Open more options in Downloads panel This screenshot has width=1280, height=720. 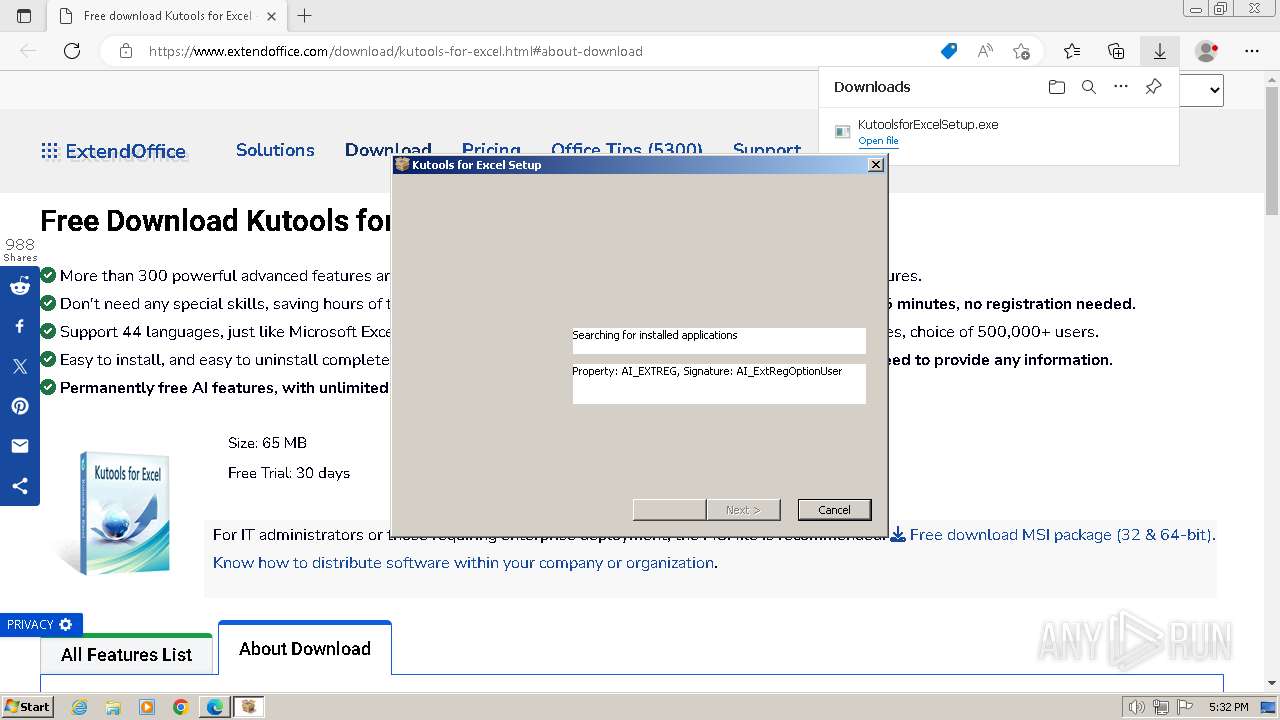coord(1121,87)
